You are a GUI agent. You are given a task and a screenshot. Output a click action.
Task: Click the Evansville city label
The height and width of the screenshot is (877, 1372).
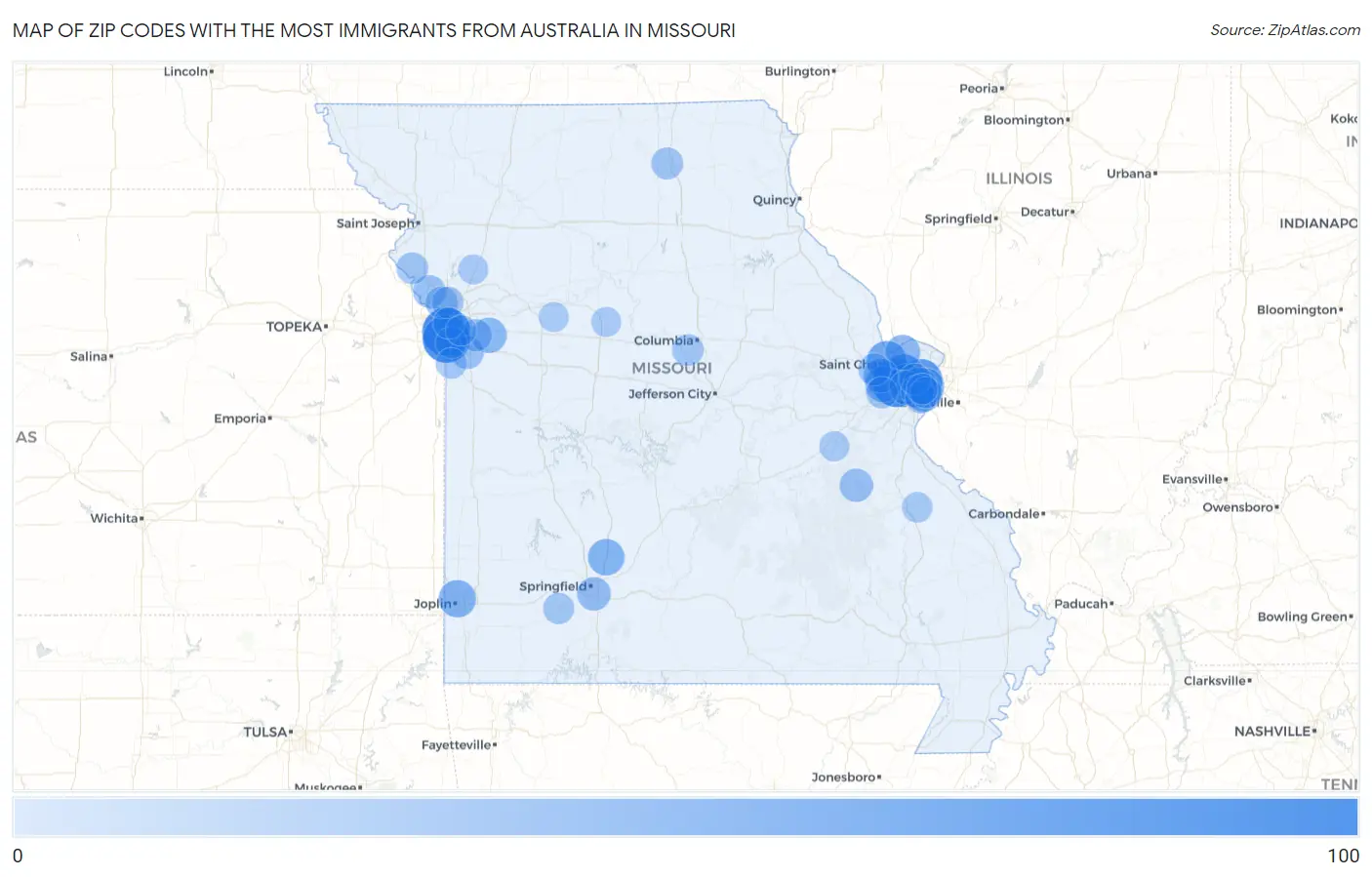coord(1192,480)
